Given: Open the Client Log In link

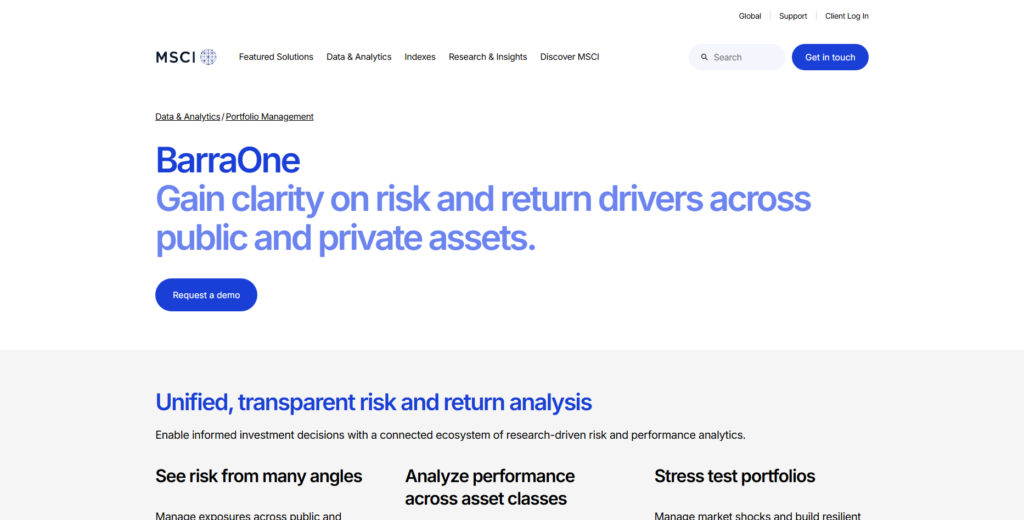Looking at the screenshot, I should tap(847, 16).
